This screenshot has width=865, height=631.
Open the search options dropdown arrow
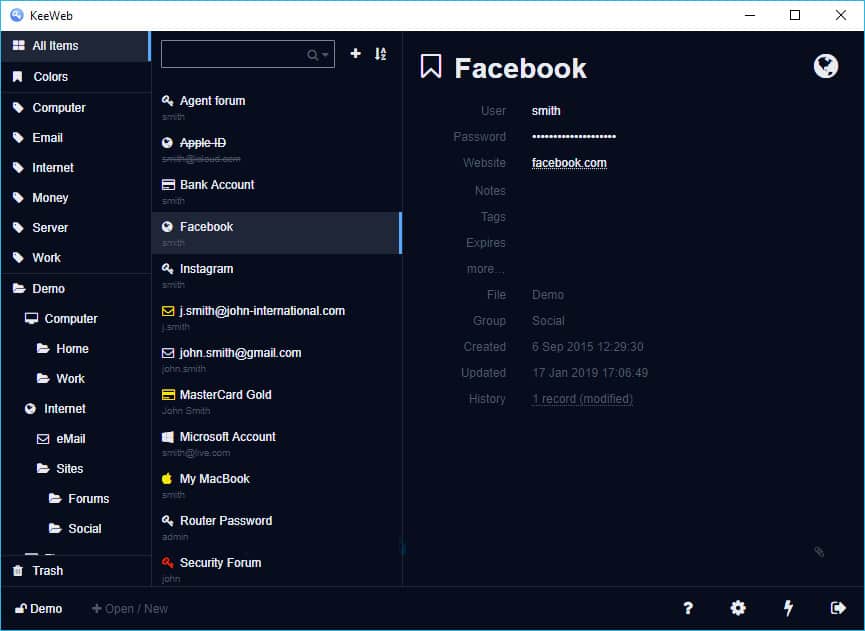pos(325,55)
